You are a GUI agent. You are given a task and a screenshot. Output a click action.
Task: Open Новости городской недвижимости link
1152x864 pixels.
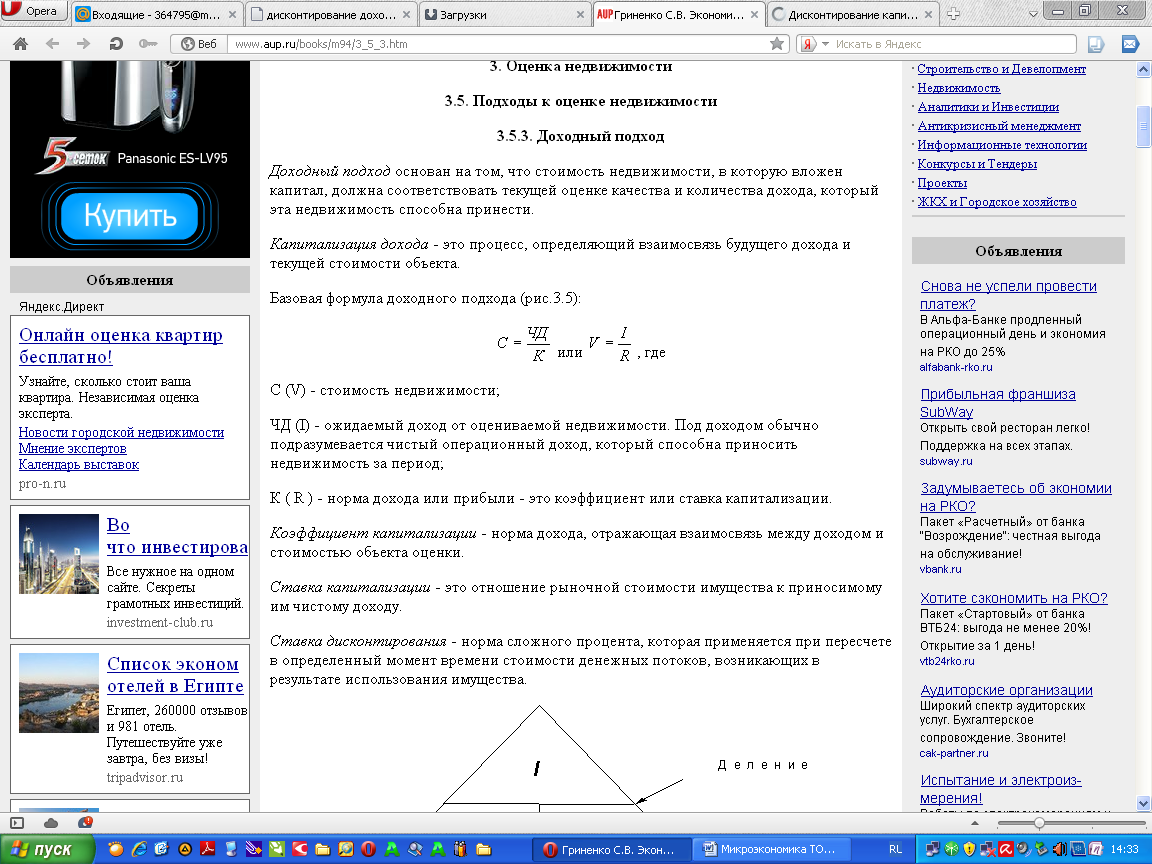[121, 433]
